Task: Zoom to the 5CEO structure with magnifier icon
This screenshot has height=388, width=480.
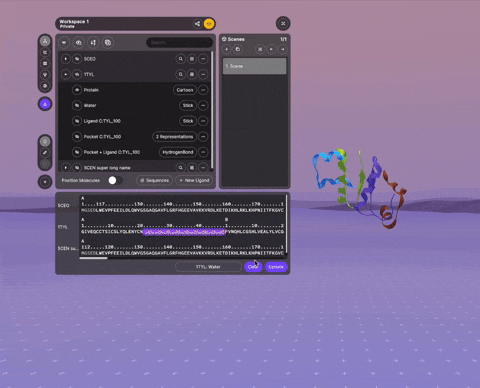Action: click(x=181, y=59)
